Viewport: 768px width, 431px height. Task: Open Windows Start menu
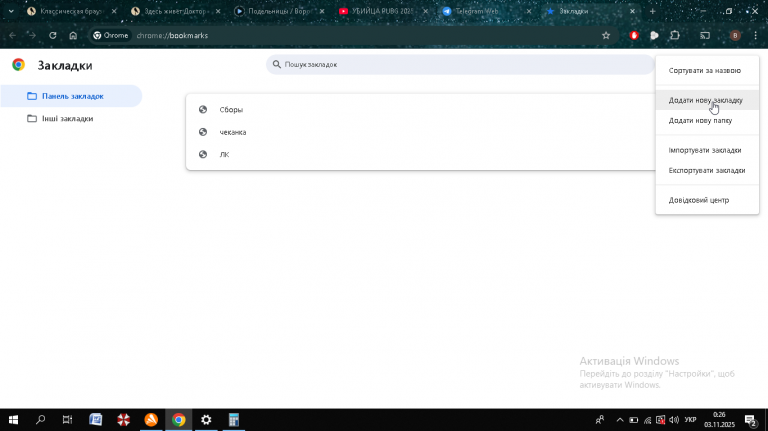click(14, 420)
